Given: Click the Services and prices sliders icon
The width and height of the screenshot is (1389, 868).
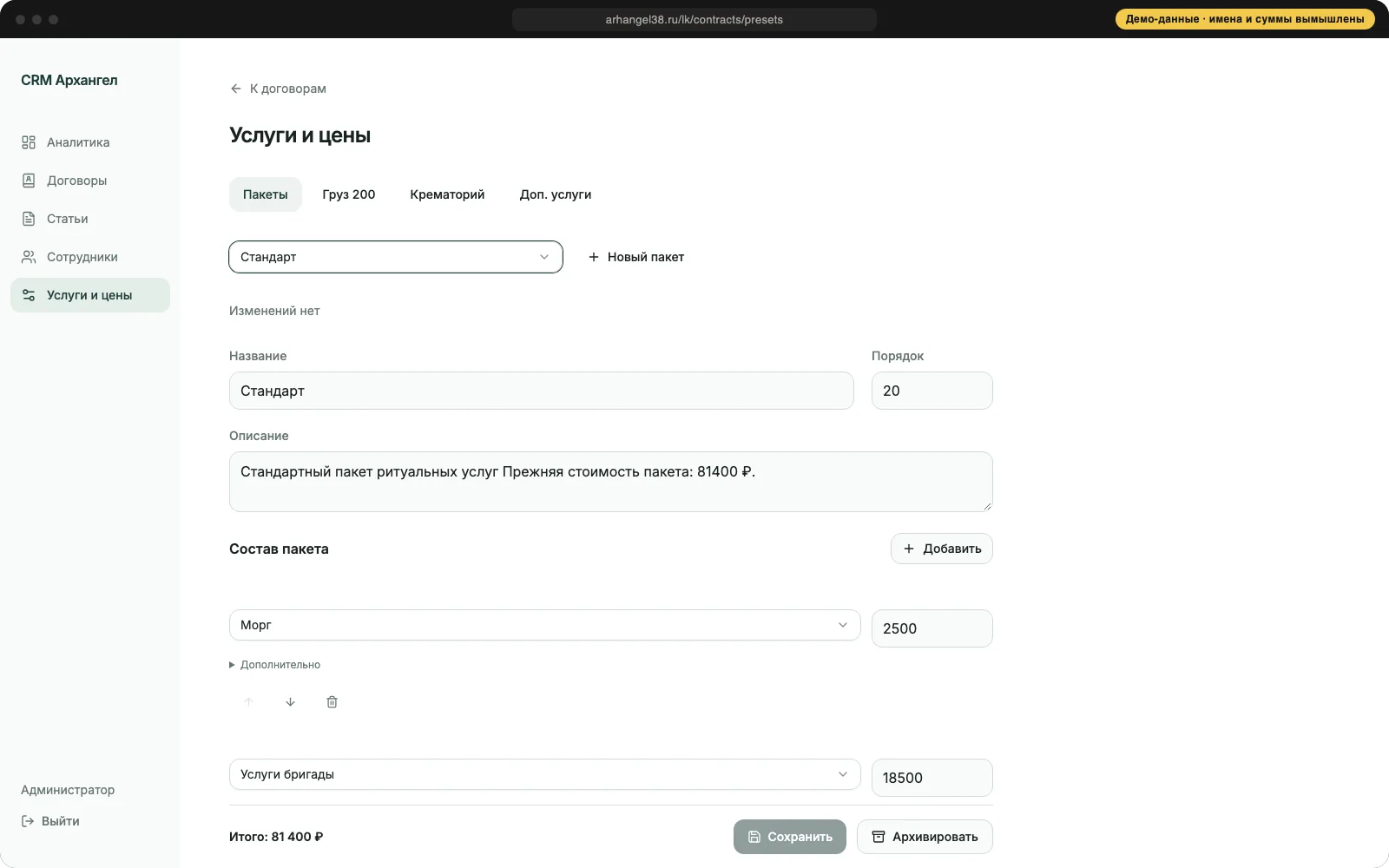Looking at the screenshot, I should 29,295.
